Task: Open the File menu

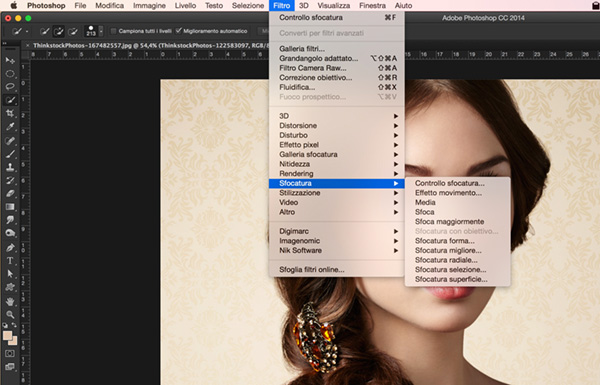Action: pos(80,6)
